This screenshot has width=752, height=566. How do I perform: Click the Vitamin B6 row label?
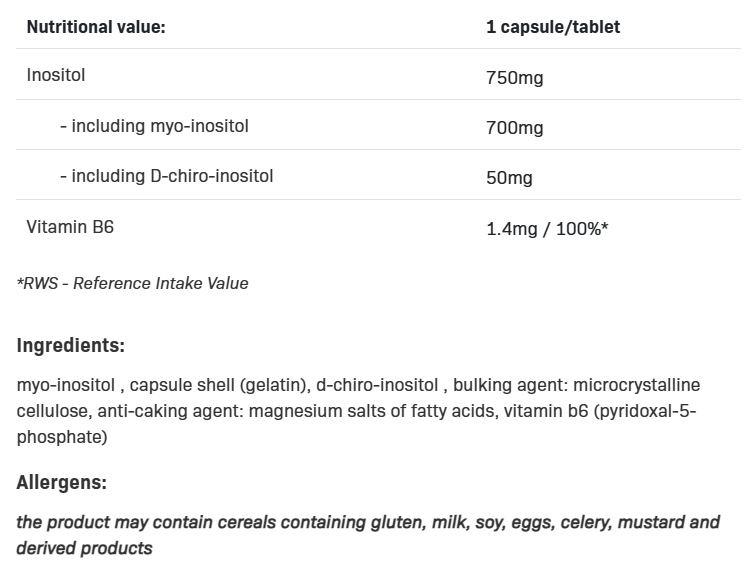point(70,227)
